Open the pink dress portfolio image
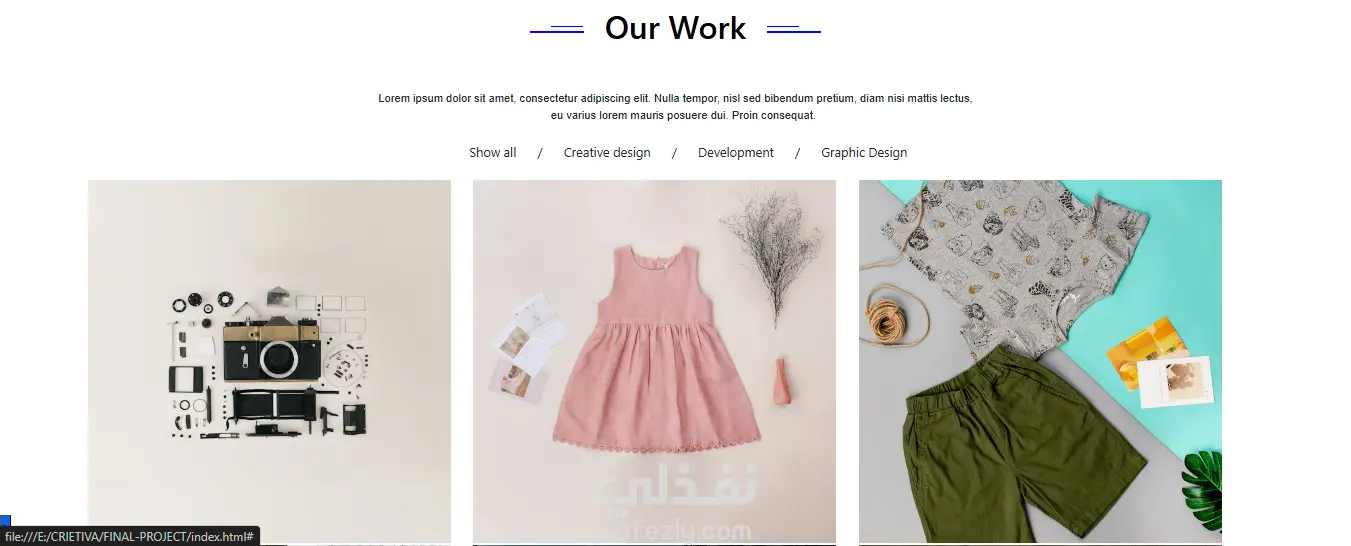Viewport: 1351px width, 546px height. [654, 361]
